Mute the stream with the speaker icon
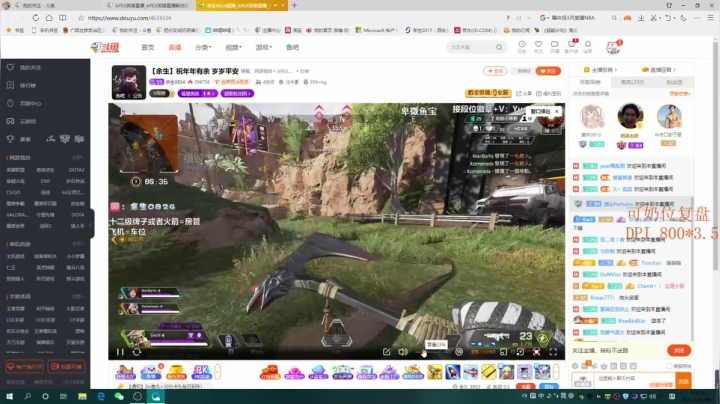The width and height of the screenshot is (720, 404). [403, 352]
